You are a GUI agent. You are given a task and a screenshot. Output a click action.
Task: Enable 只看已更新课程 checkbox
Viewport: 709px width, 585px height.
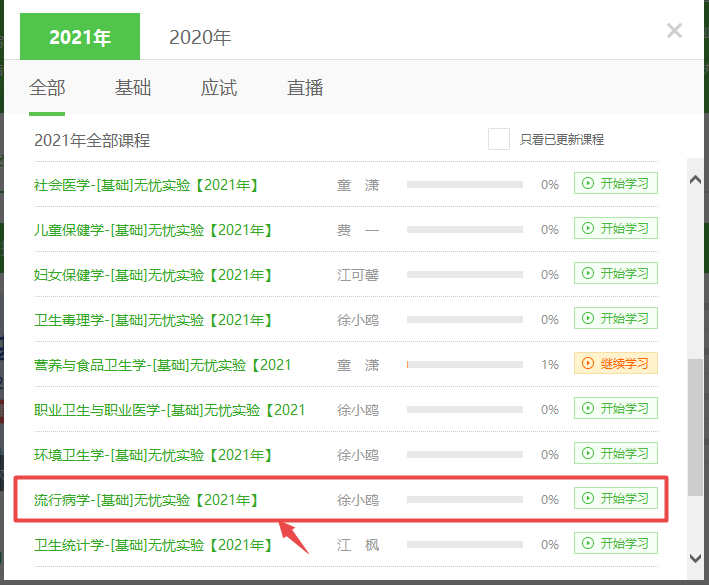point(499,139)
